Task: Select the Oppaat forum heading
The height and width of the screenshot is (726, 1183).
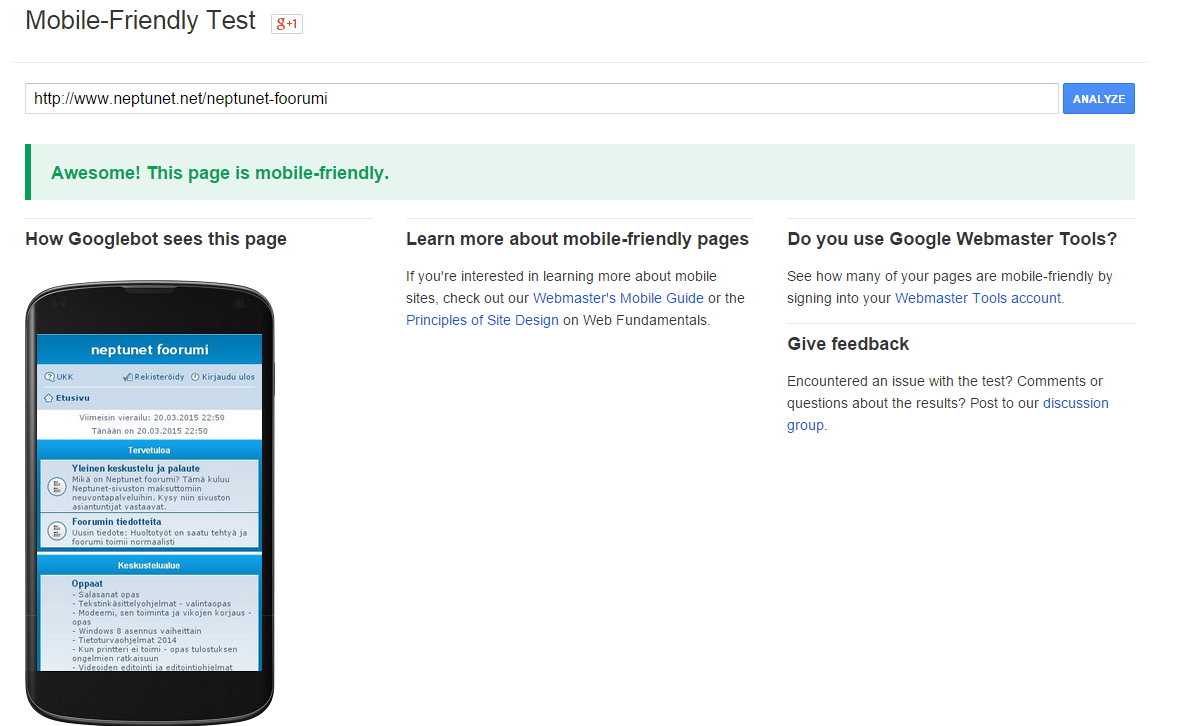Action: [87, 583]
